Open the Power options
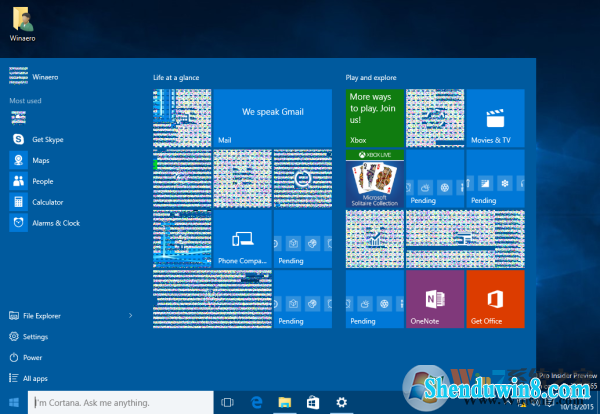The image size is (600, 414). (x=25, y=357)
